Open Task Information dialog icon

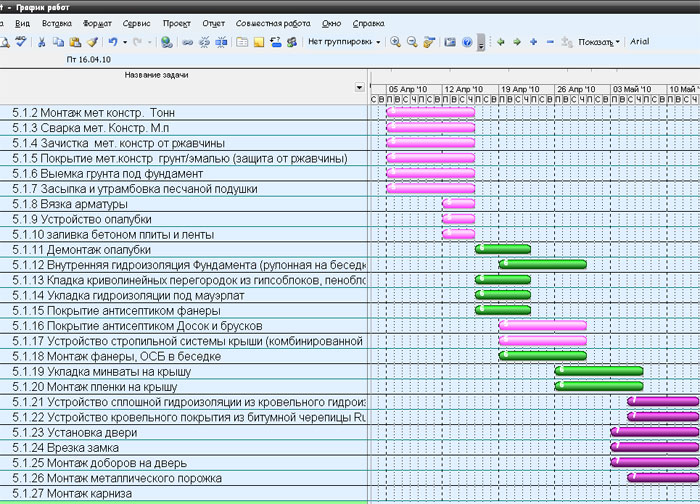pyautogui.click(x=242, y=42)
